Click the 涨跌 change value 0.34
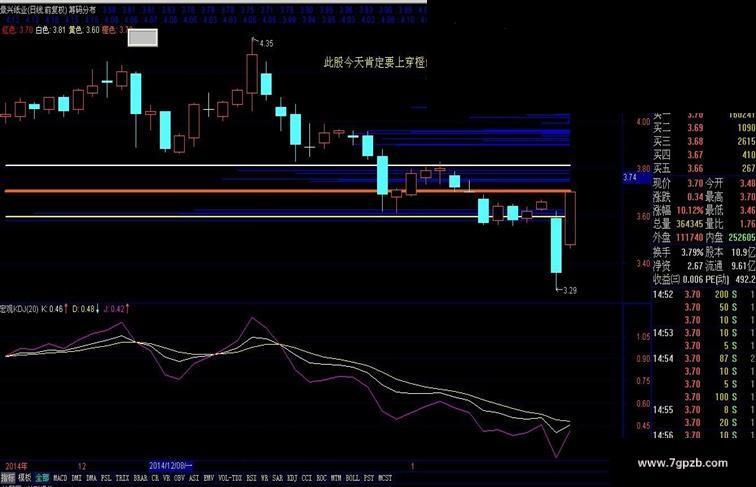Screen dimensions: 756x487 (x=695, y=197)
